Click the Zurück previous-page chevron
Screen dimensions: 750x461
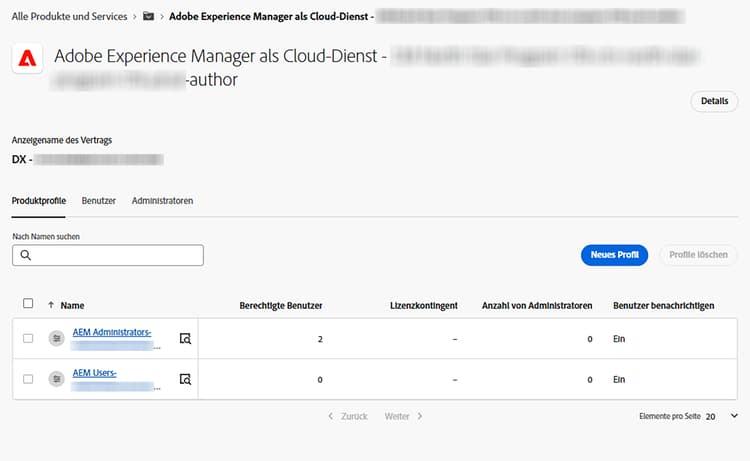click(331, 416)
